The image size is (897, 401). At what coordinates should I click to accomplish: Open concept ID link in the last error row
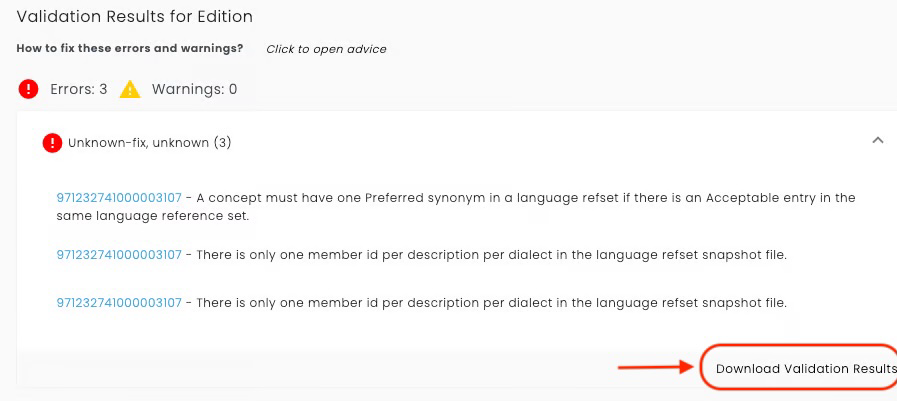point(119,302)
